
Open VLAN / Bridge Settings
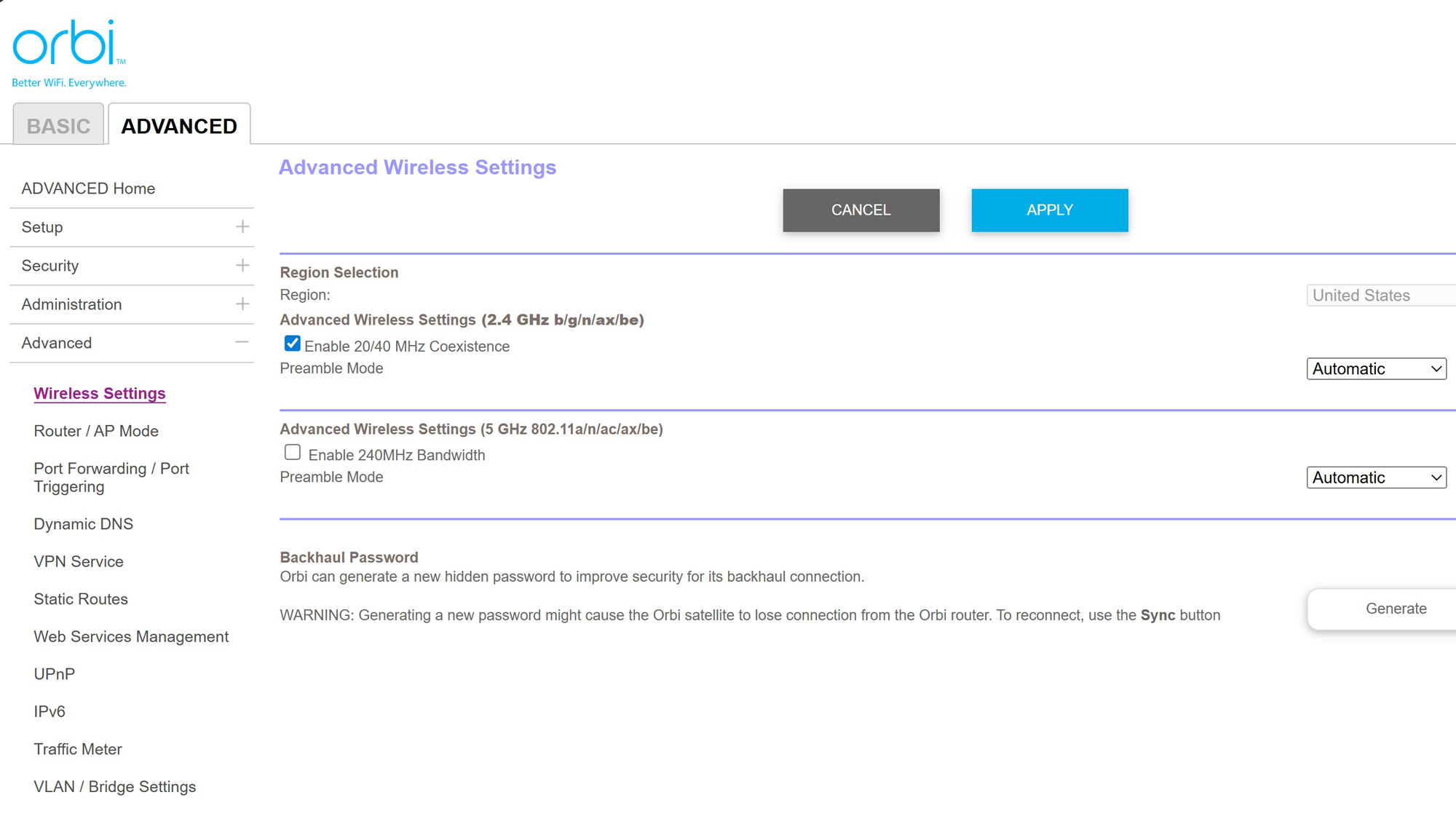pyautogui.click(x=115, y=787)
